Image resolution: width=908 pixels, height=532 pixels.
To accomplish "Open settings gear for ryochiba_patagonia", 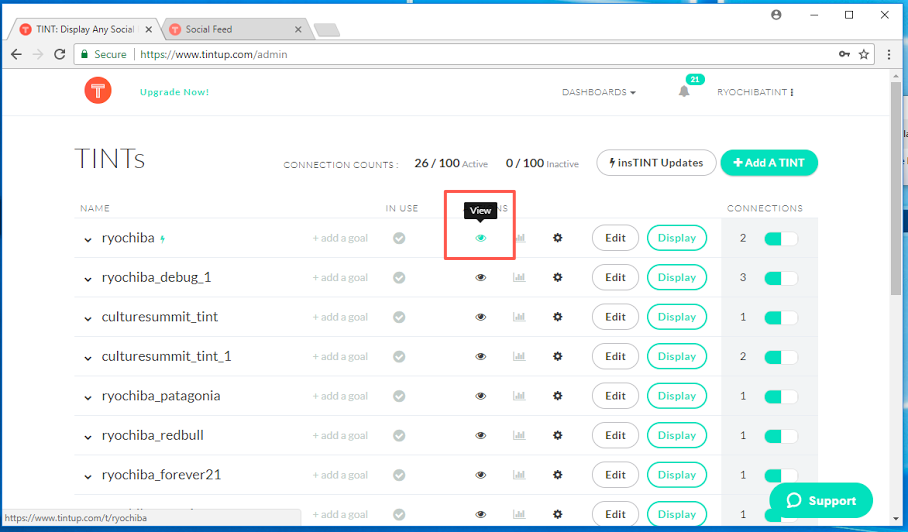I will click(558, 396).
